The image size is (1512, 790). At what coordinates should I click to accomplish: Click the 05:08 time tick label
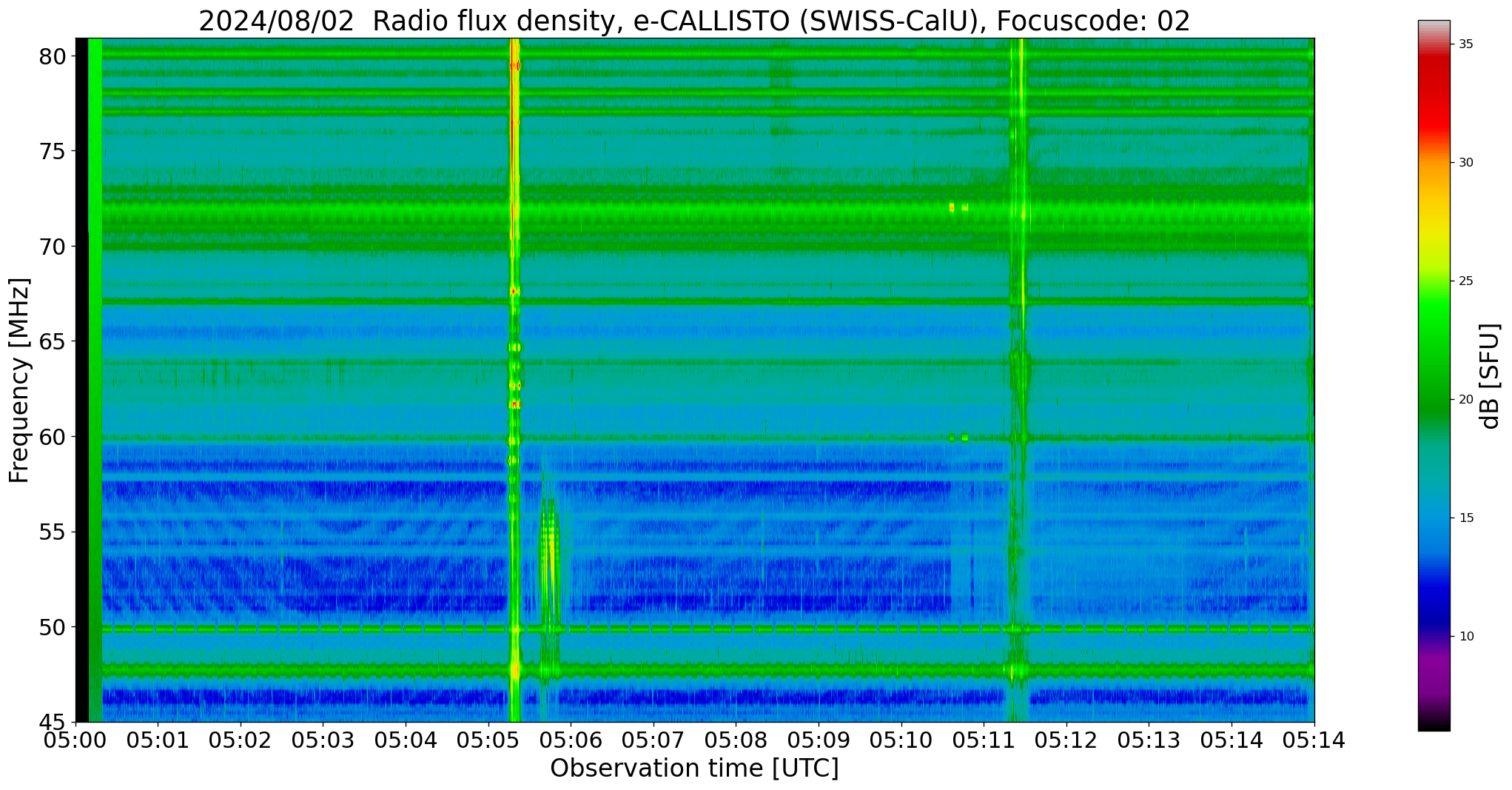(736, 740)
